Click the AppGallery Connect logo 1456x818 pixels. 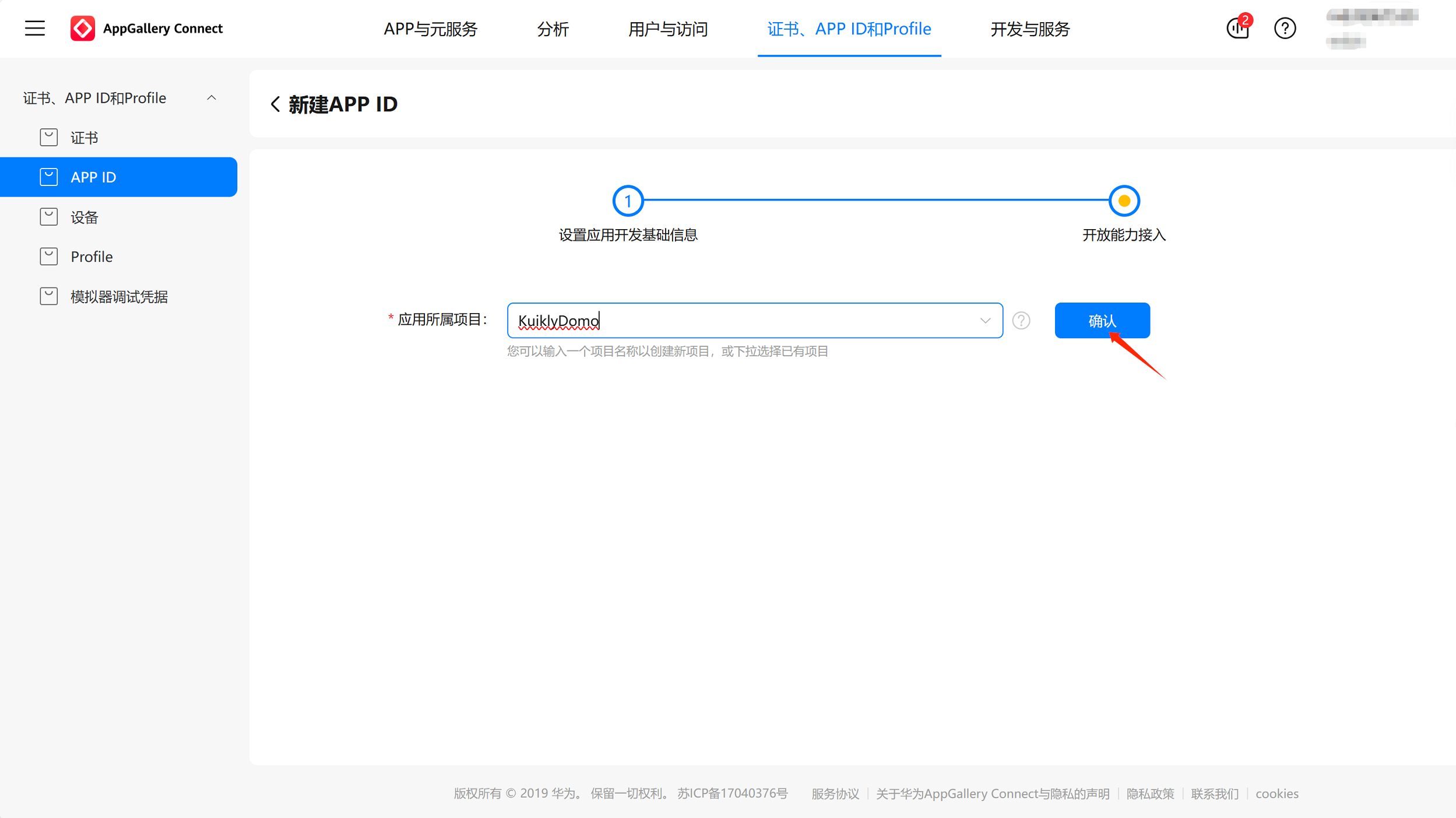[x=83, y=28]
